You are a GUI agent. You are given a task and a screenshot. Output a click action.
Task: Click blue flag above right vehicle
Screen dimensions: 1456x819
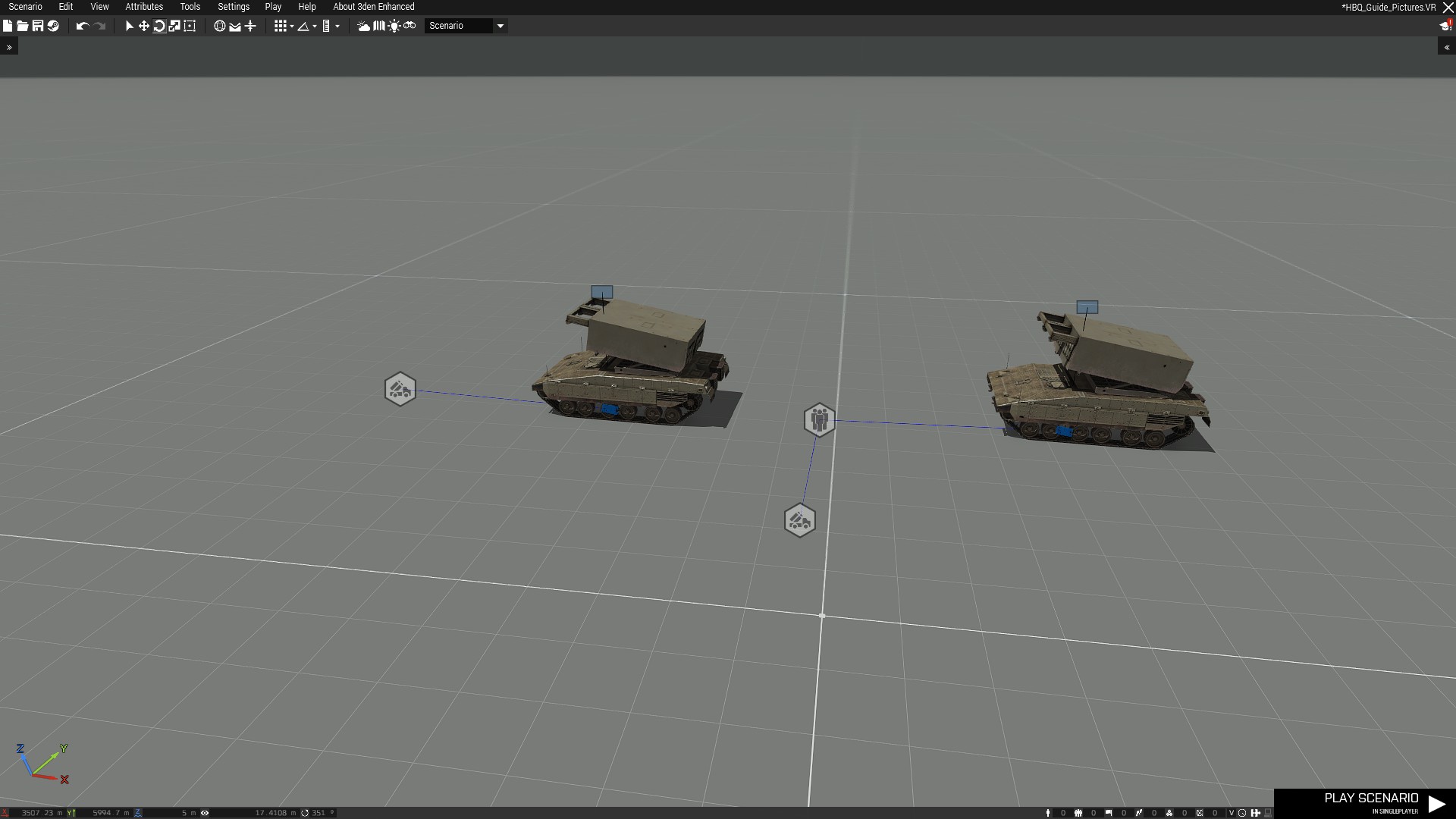point(1087,307)
